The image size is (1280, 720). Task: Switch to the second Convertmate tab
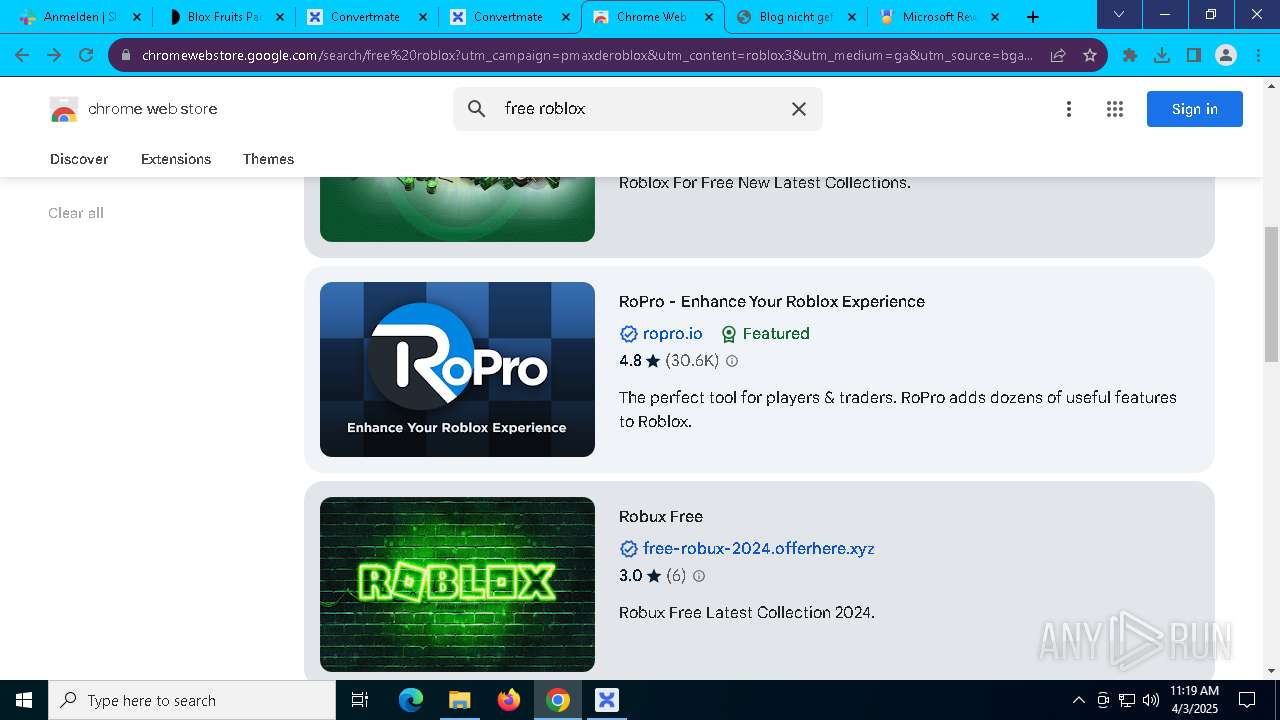coord(510,17)
